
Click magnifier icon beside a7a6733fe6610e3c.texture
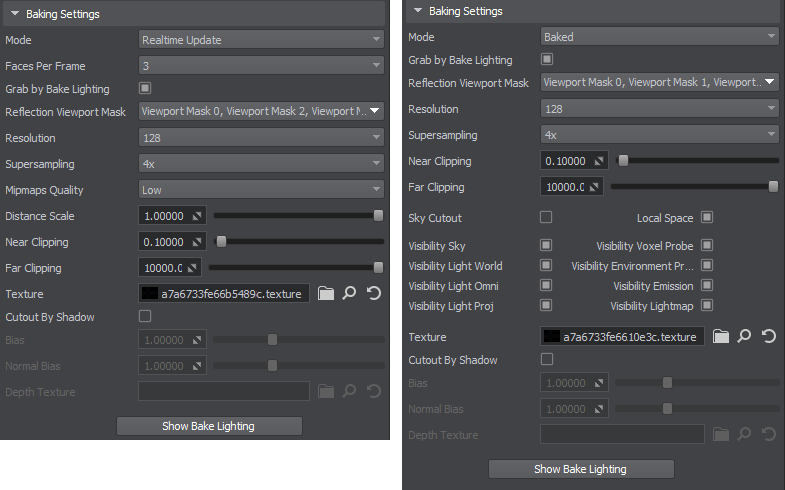click(744, 337)
